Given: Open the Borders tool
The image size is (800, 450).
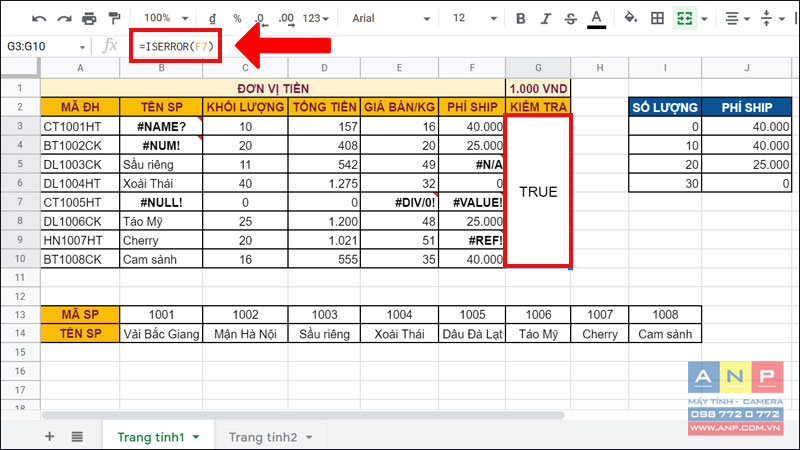Looking at the screenshot, I should [x=658, y=19].
